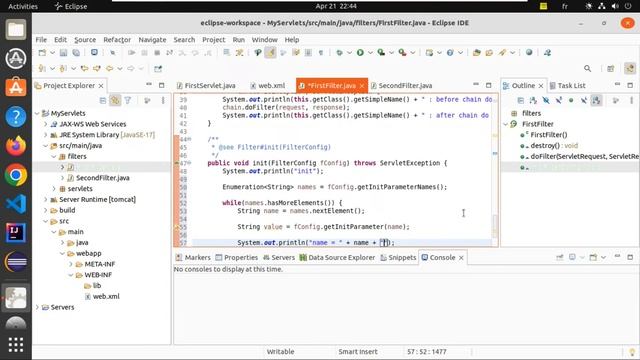Image resolution: width=640 pixels, height=360 pixels.
Task: Select doFilter method in Outline
Action: pyautogui.click(x=580, y=156)
